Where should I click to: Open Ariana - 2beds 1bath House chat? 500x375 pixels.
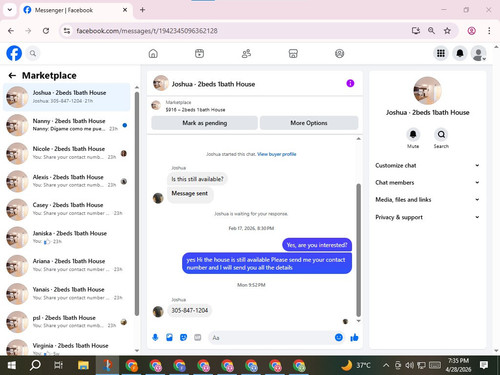pos(67,265)
